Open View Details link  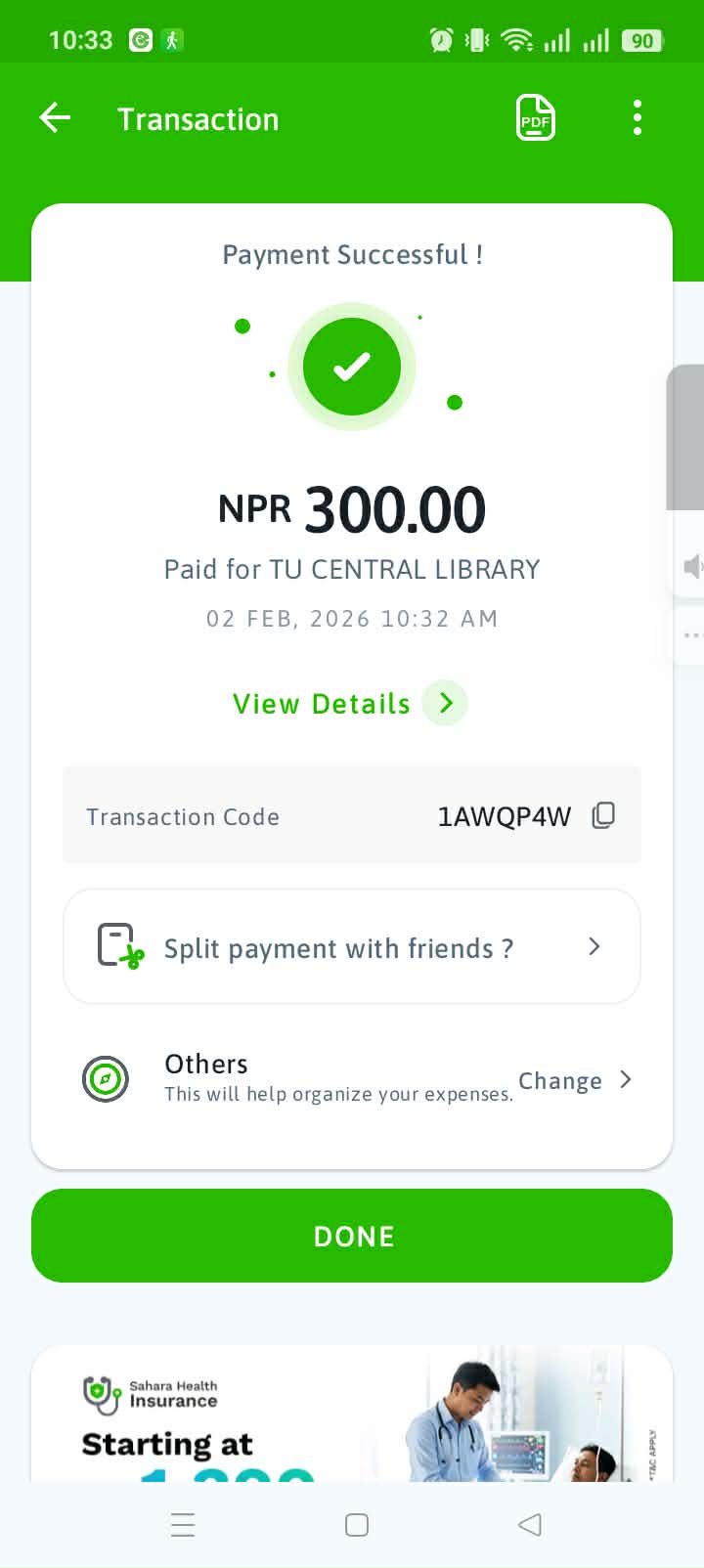tap(321, 704)
